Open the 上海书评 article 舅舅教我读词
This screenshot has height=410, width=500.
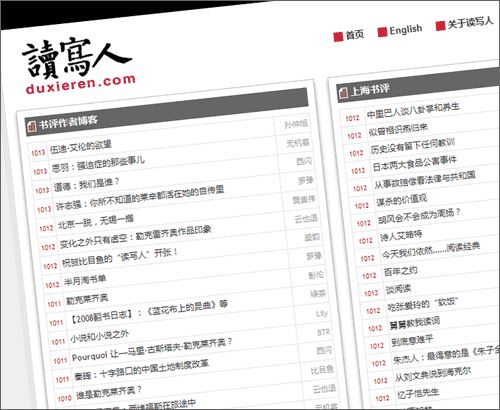414,322
